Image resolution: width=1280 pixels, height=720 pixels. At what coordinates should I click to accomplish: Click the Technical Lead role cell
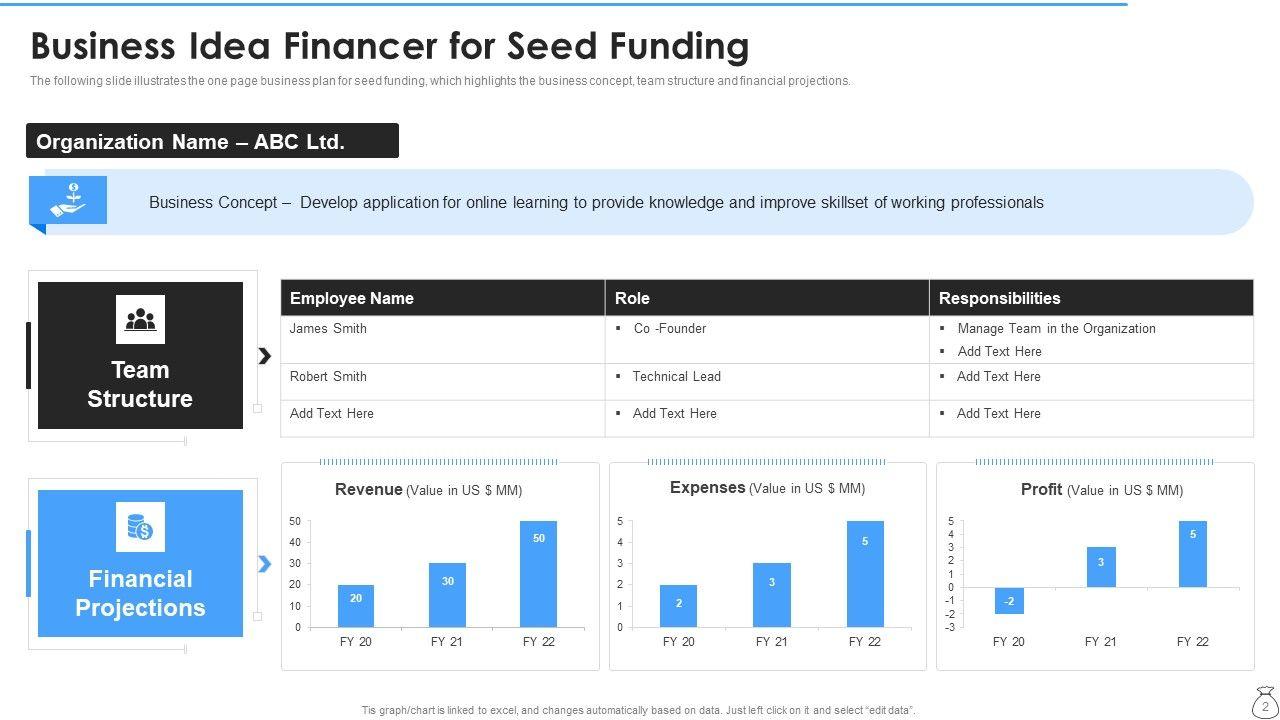pyautogui.click(x=676, y=376)
